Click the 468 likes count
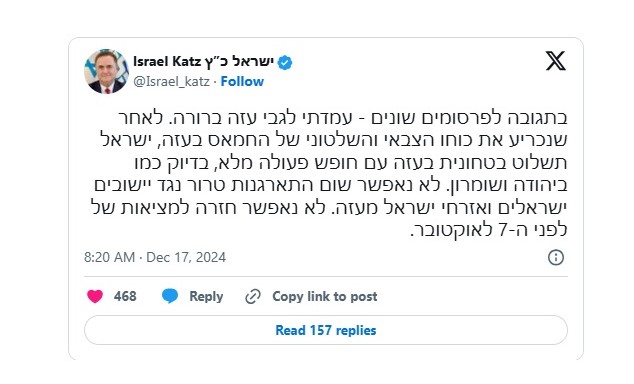The image size is (634, 384). (125, 296)
